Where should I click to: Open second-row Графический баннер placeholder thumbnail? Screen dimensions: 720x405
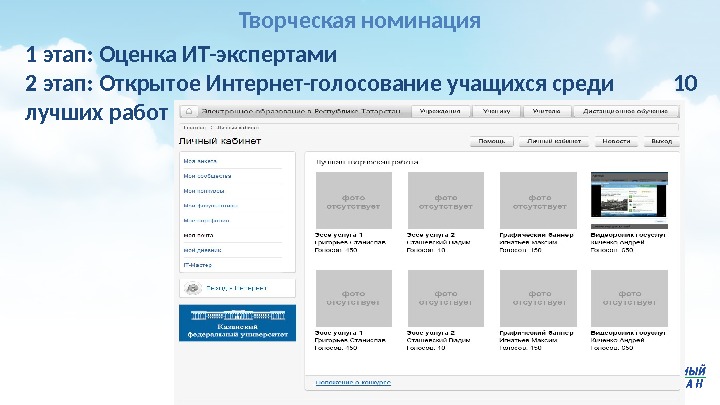click(x=538, y=298)
